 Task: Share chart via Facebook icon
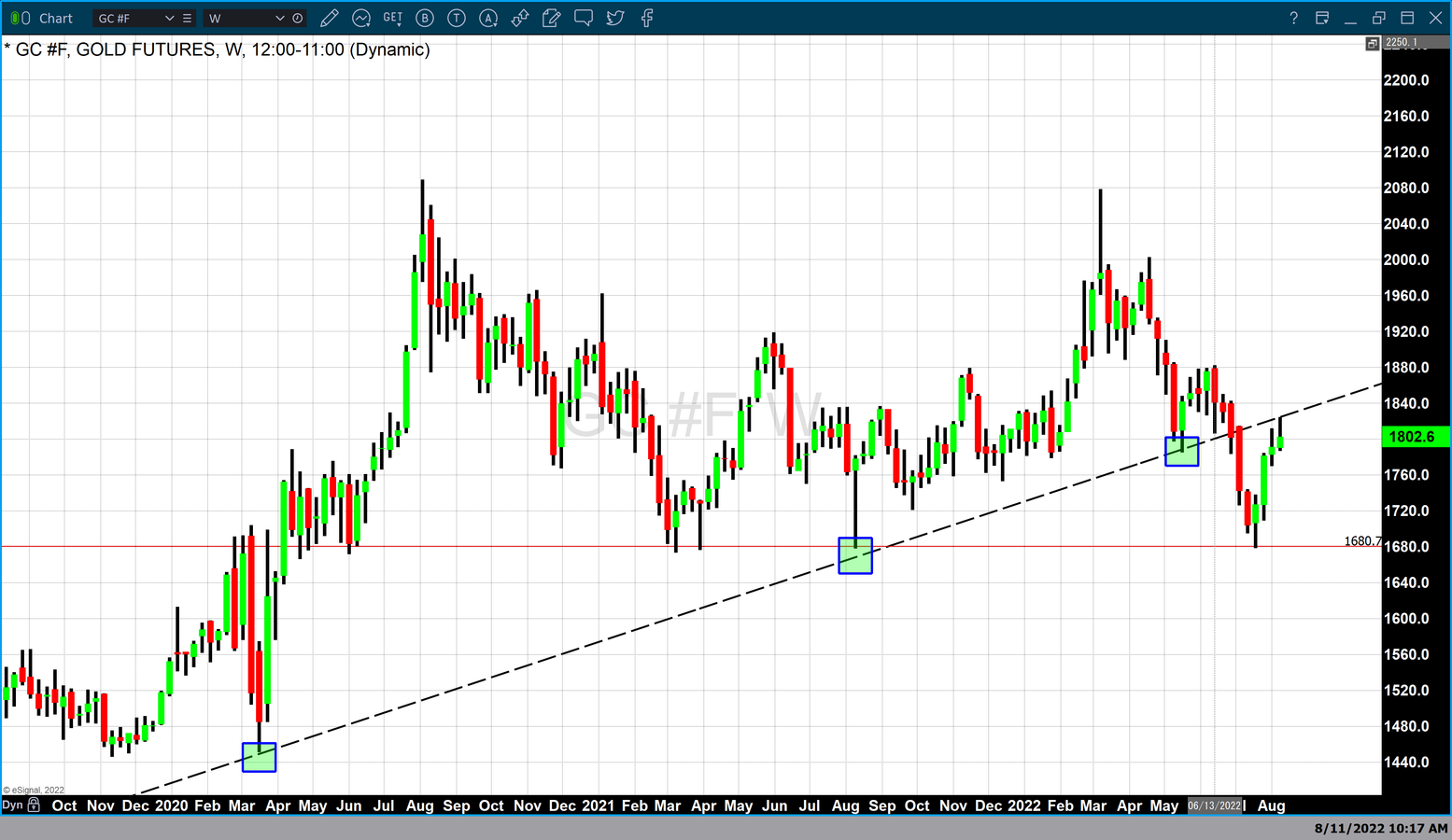point(647,18)
